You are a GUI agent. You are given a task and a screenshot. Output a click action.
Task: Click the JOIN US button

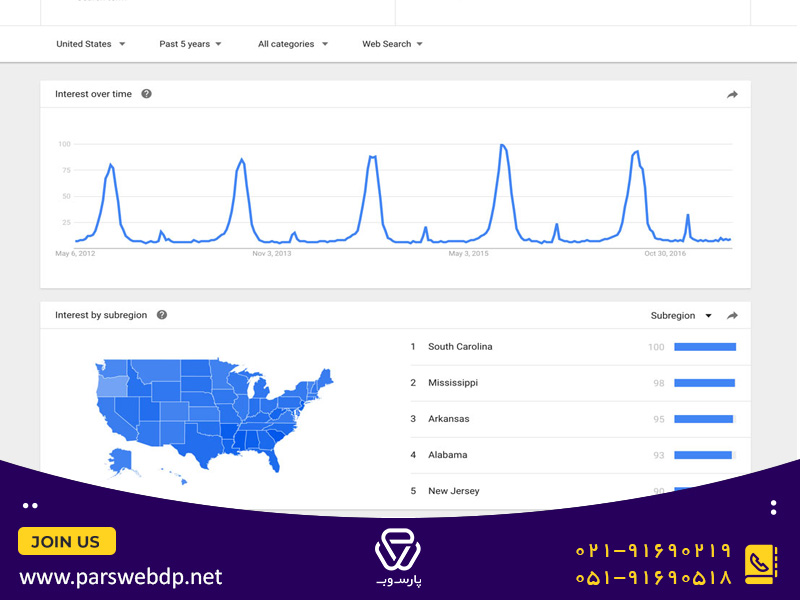[67, 541]
